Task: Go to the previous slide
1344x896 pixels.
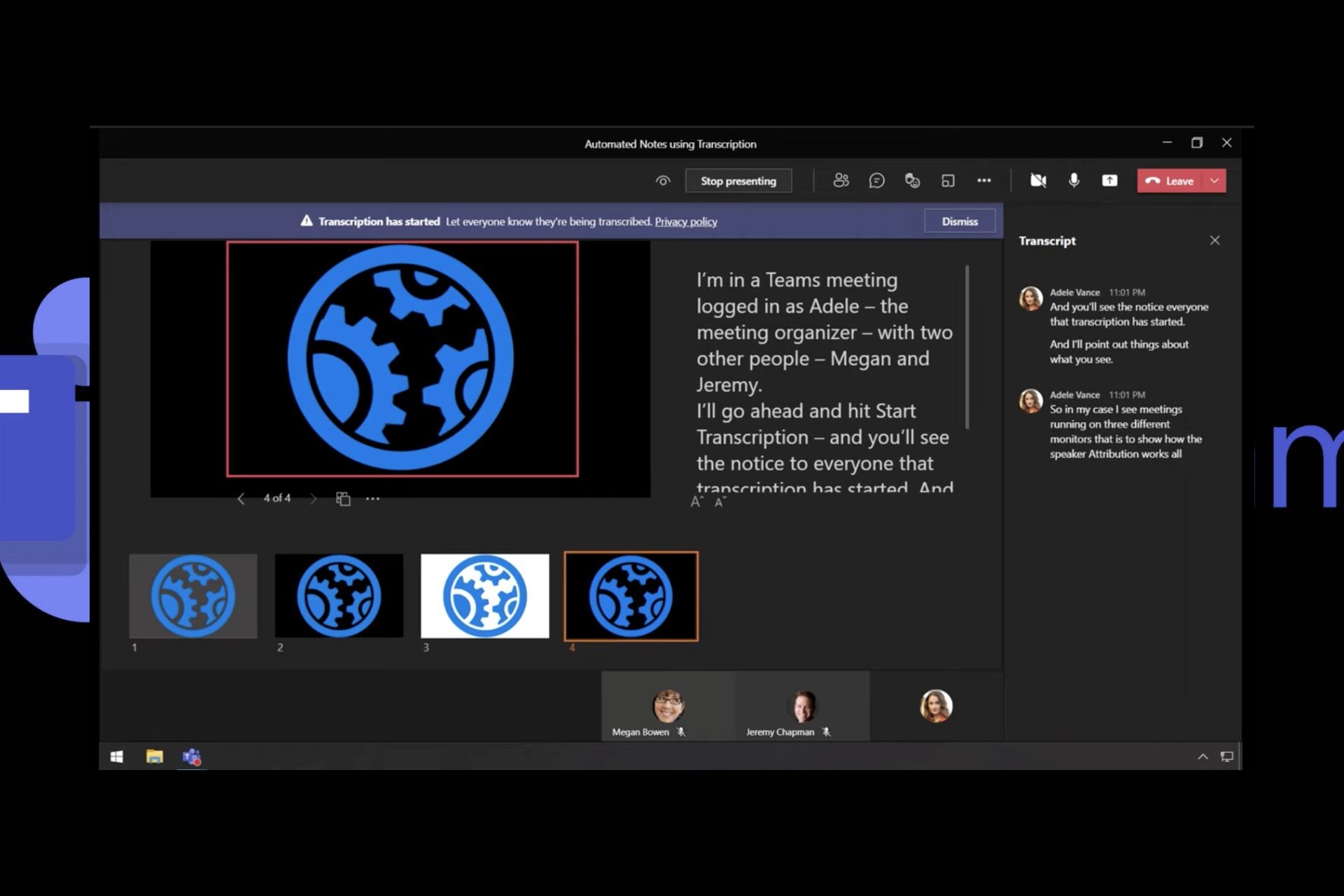Action: 241,498
